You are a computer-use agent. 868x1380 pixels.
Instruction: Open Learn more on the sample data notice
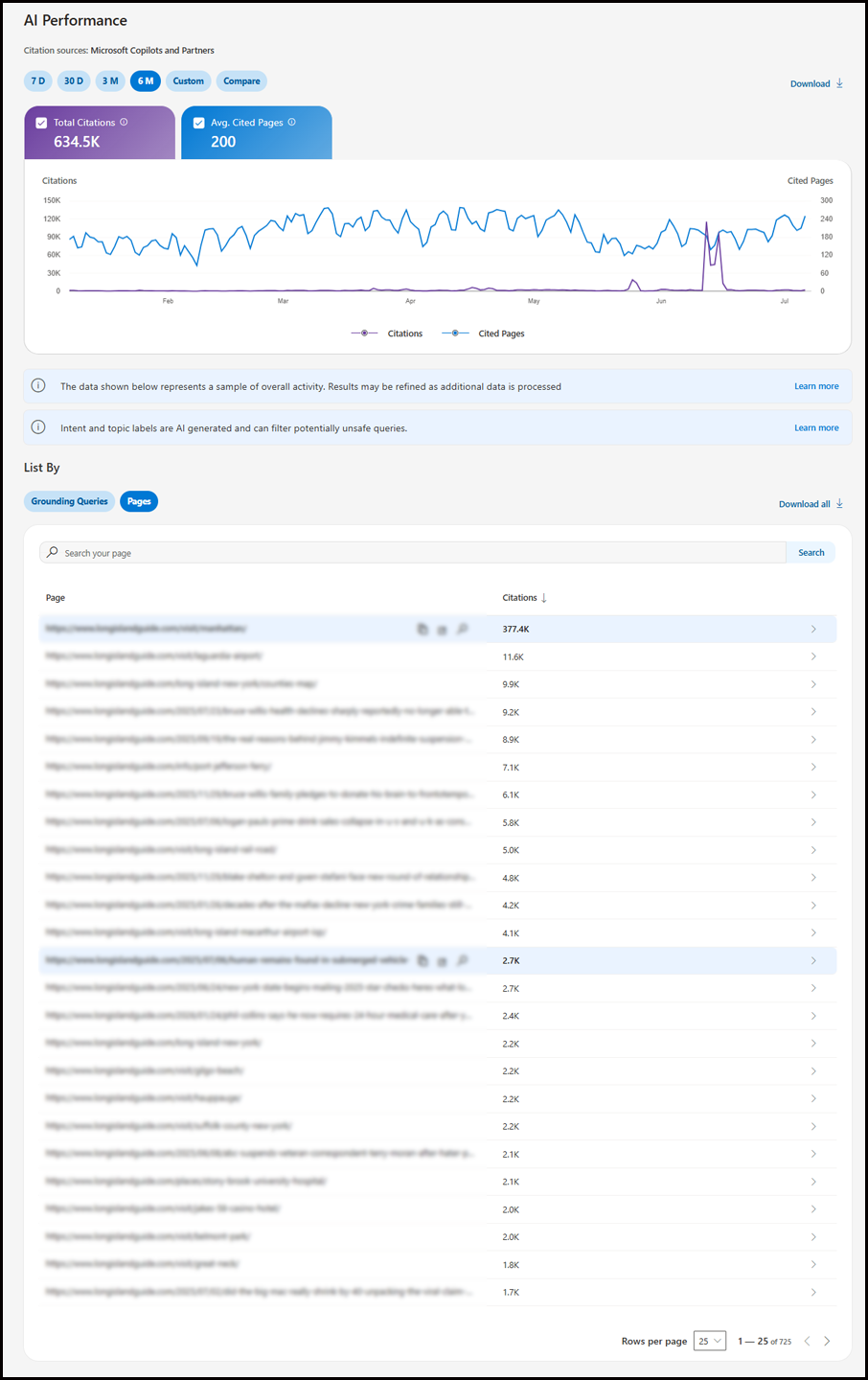click(x=816, y=386)
